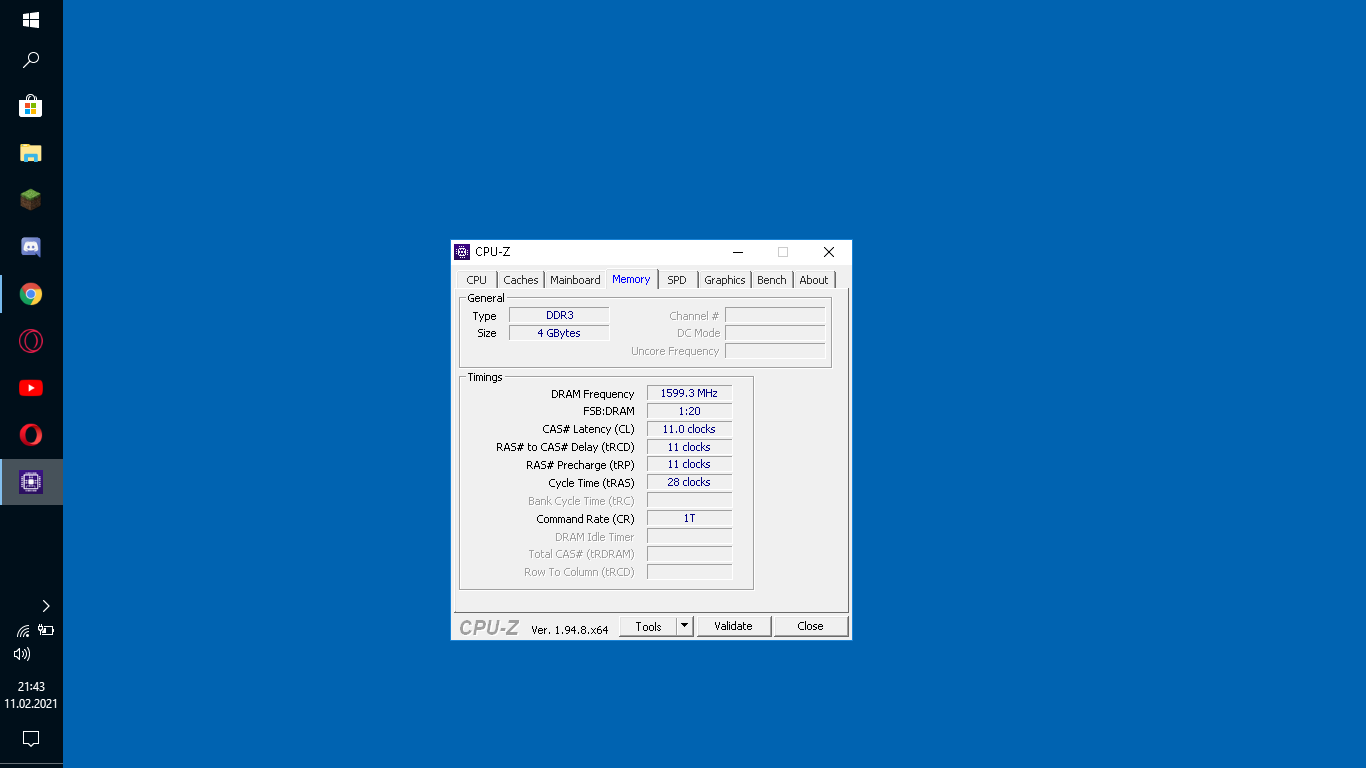Click the Ver. 1.94.8.x64 version text
The image size is (1366, 768).
click(x=570, y=629)
